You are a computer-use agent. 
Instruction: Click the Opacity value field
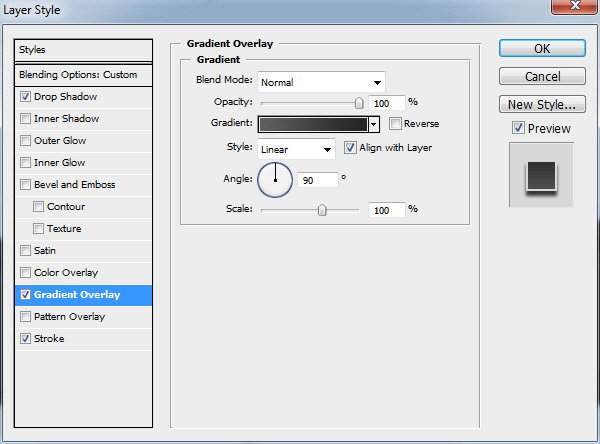coord(386,103)
